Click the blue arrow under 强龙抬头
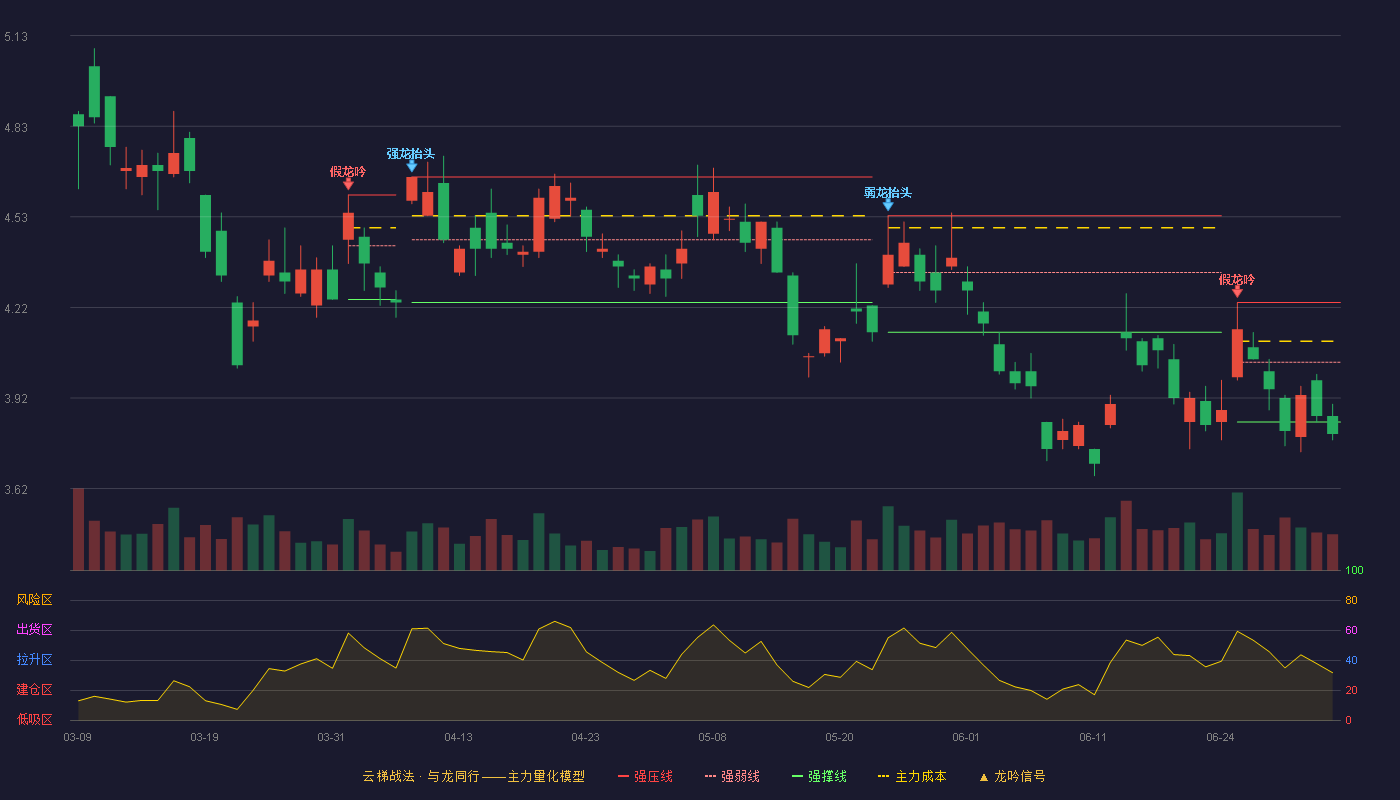Image resolution: width=1400 pixels, height=800 pixels. tap(412, 166)
